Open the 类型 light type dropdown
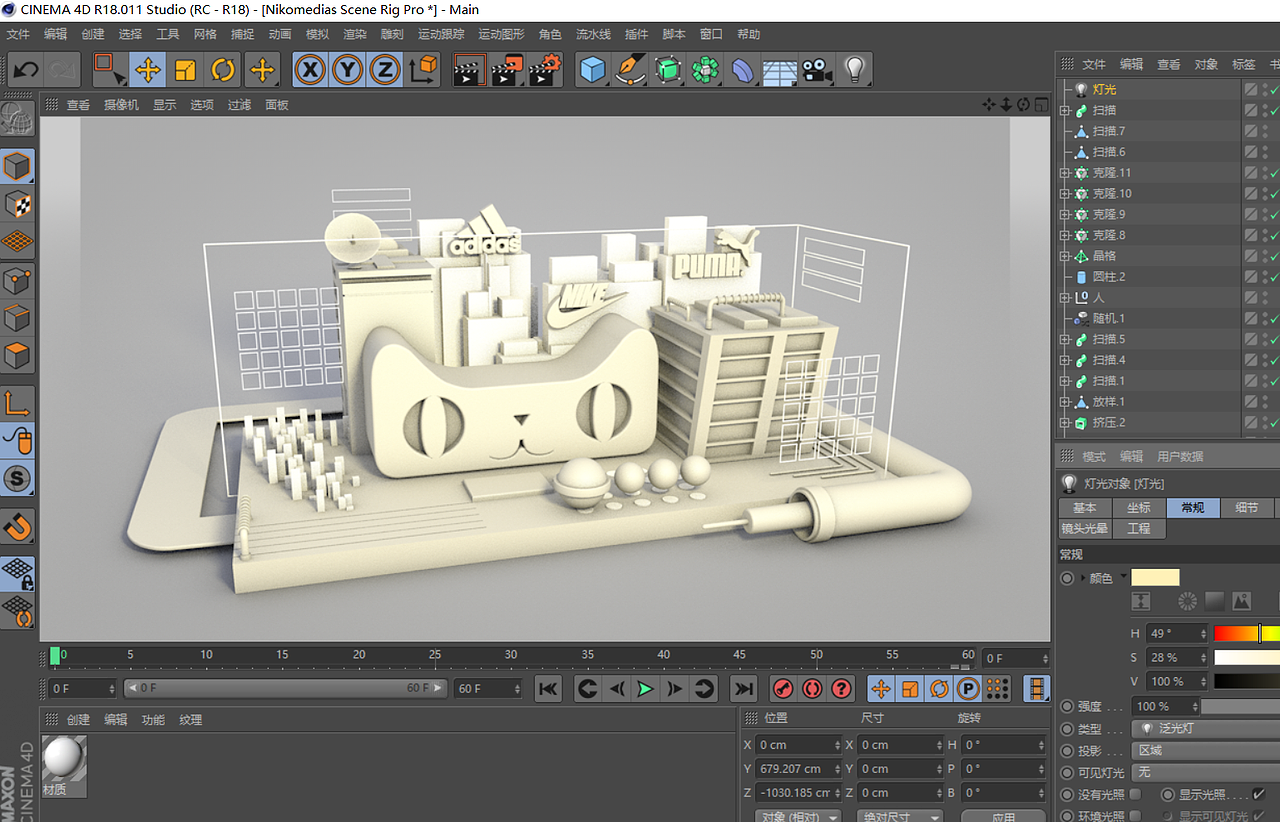Viewport: 1280px width, 822px height. [x=1206, y=729]
